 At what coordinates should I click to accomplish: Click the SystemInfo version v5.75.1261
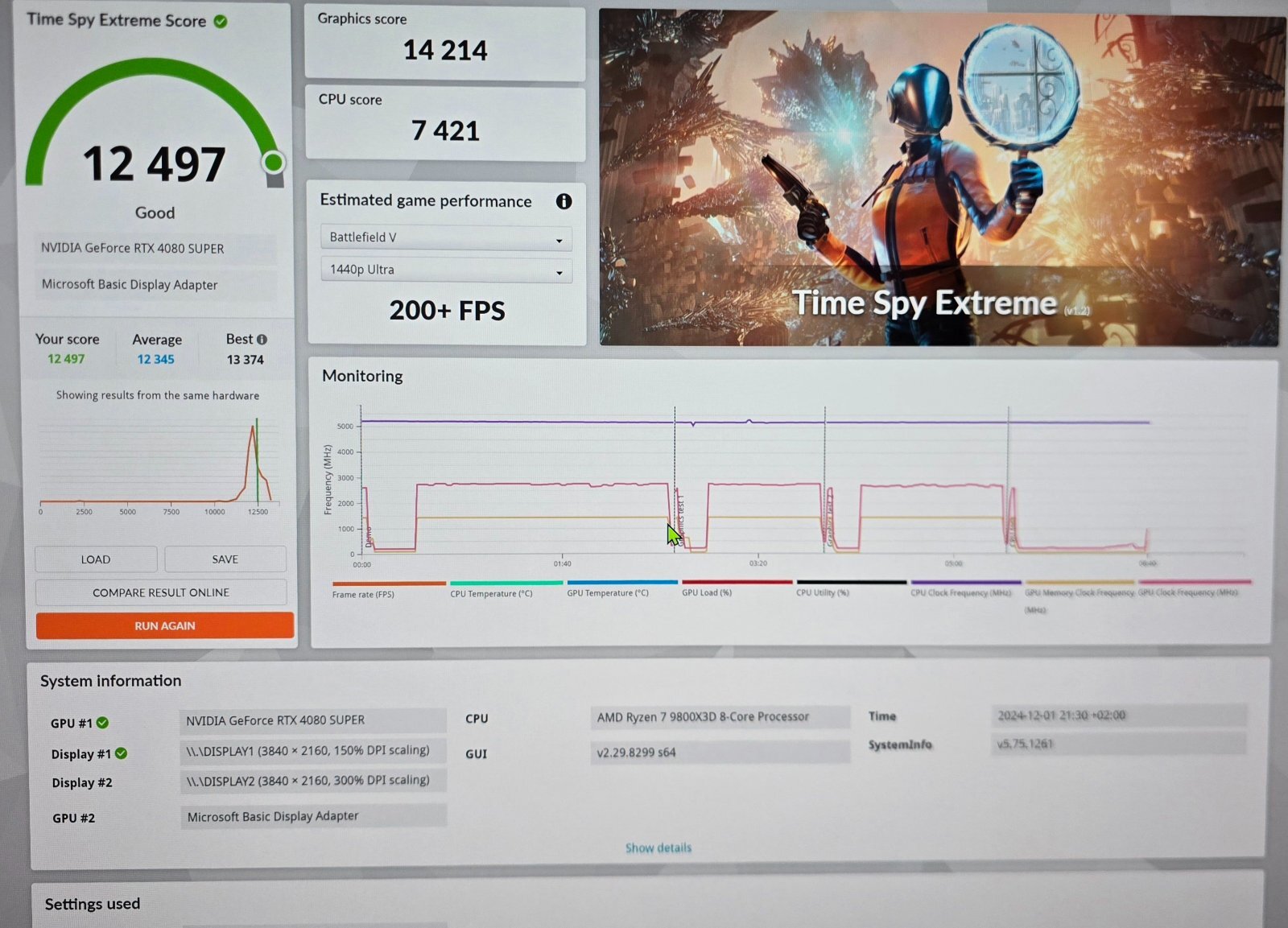tap(1119, 744)
